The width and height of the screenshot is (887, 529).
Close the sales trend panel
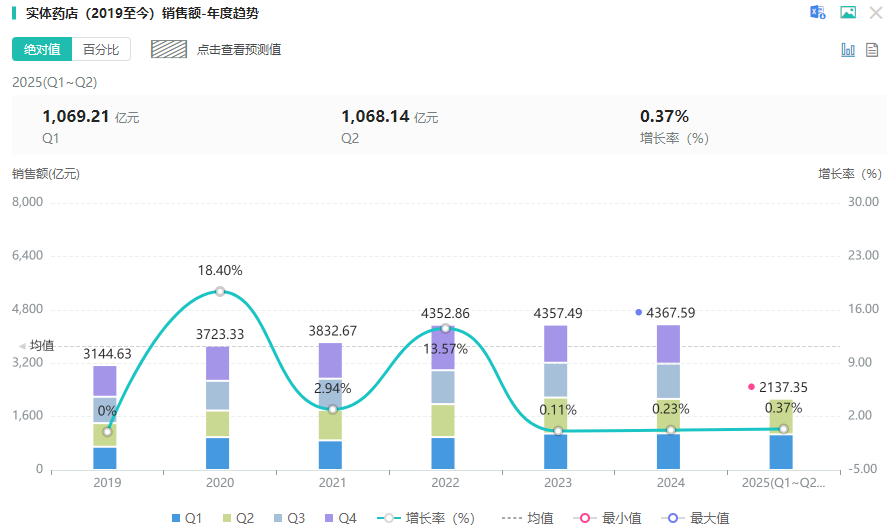coord(876,13)
